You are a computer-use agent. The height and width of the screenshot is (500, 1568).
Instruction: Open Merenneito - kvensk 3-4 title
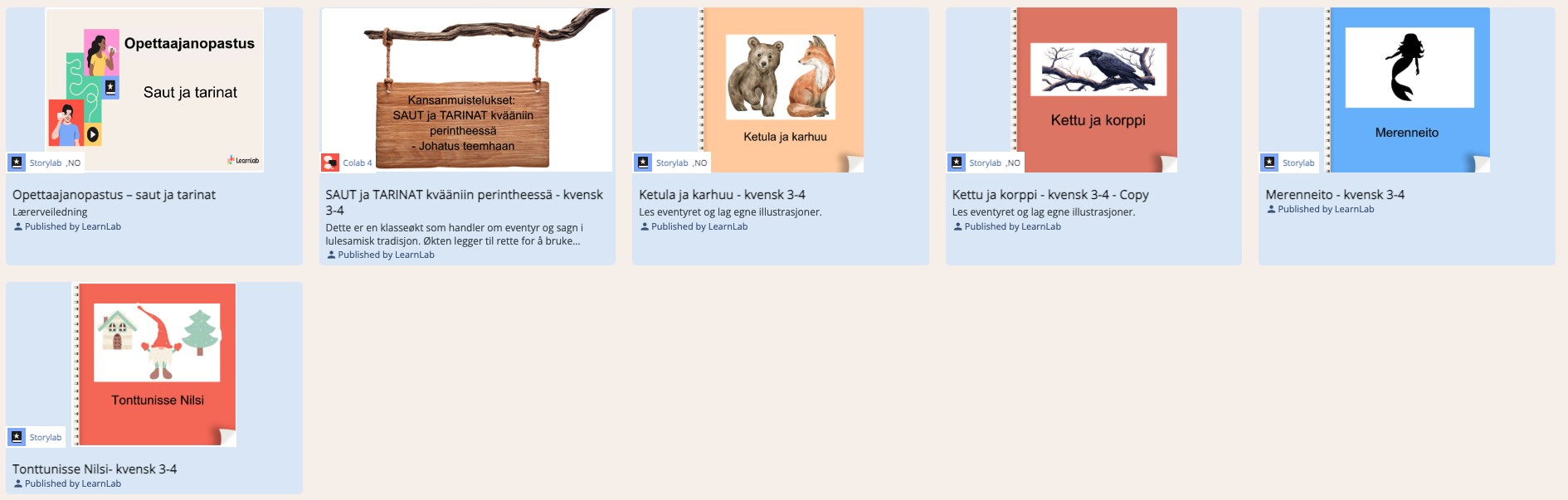click(1335, 195)
